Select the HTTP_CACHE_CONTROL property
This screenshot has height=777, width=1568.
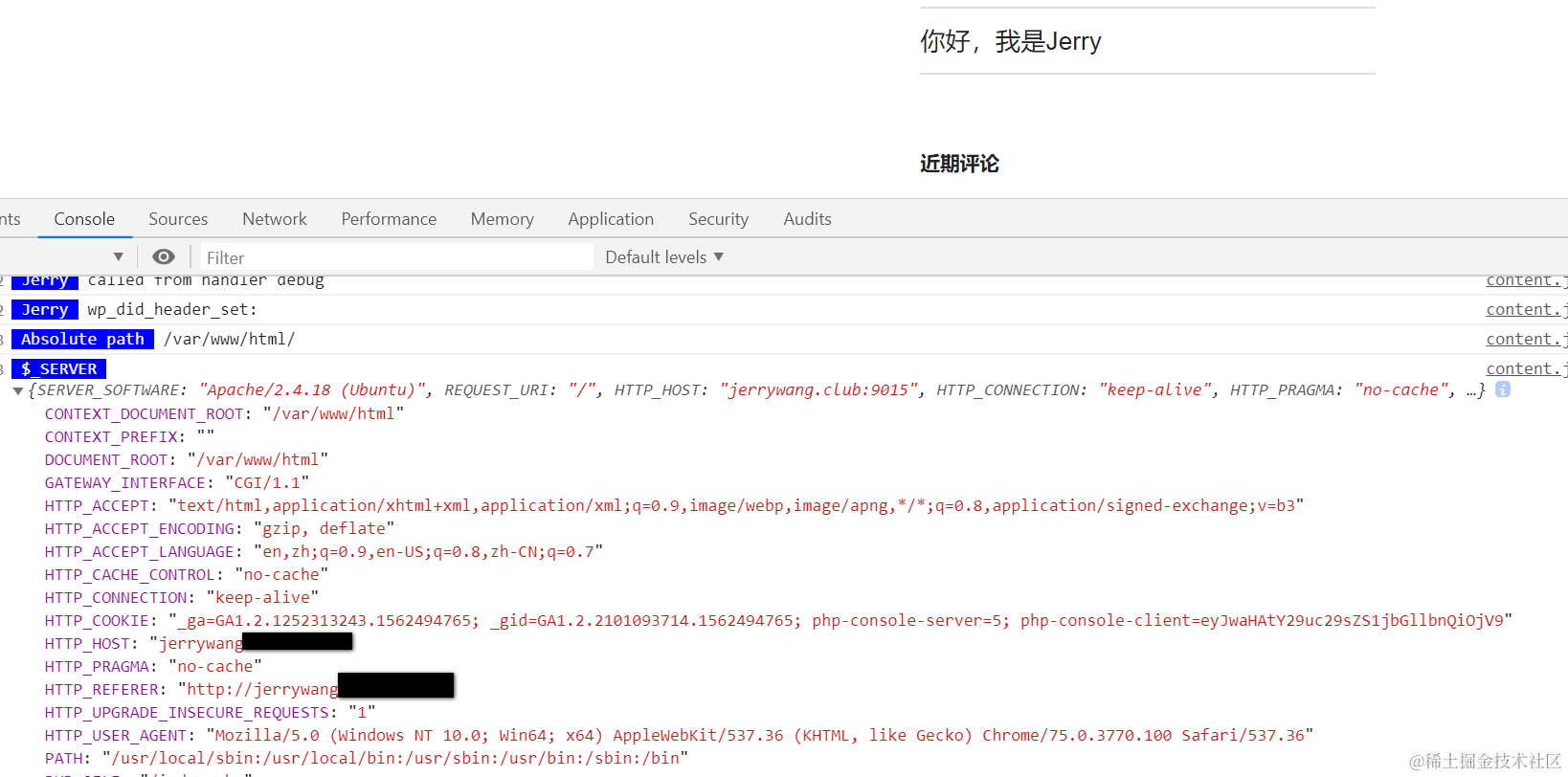tap(187, 574)
